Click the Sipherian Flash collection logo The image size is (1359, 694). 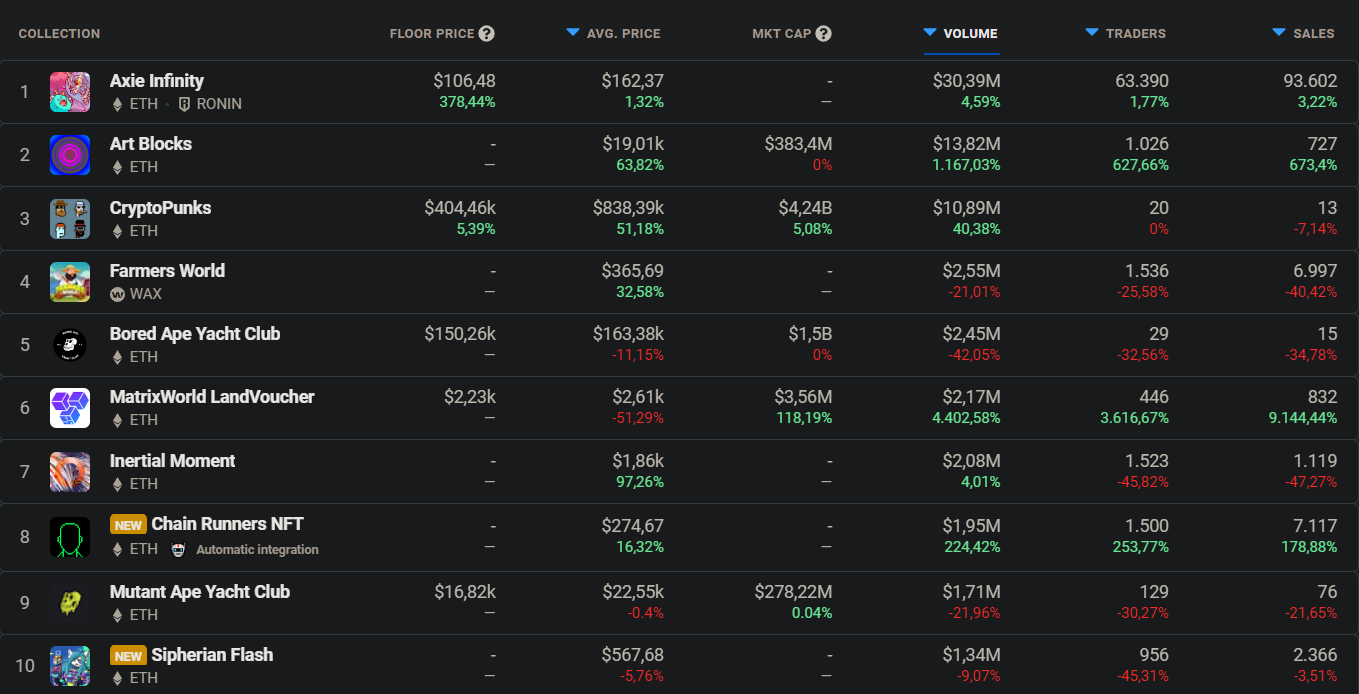coord(70,665)
